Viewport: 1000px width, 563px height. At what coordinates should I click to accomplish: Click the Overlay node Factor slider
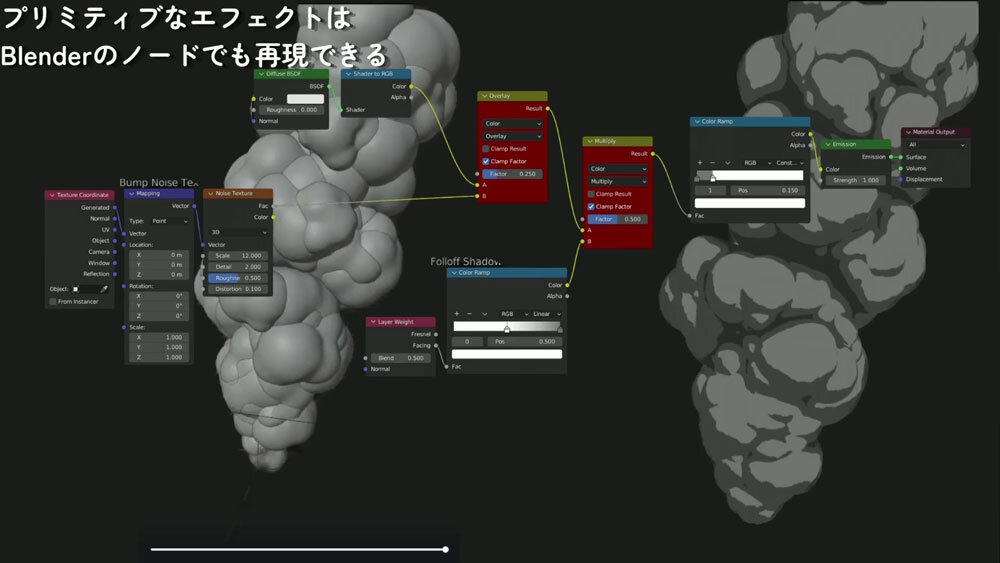512,173
